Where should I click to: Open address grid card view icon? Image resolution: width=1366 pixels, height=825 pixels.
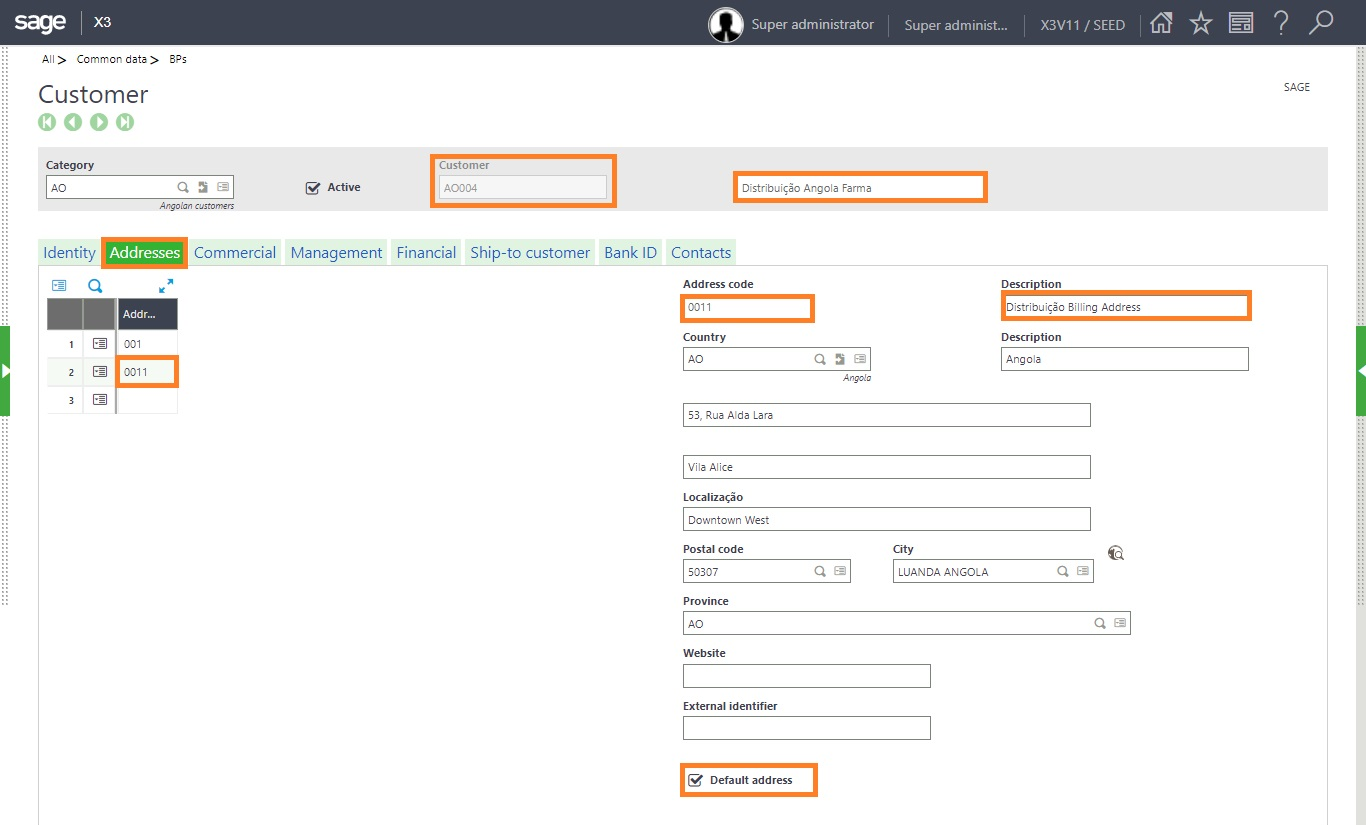[x=59, y=286]
